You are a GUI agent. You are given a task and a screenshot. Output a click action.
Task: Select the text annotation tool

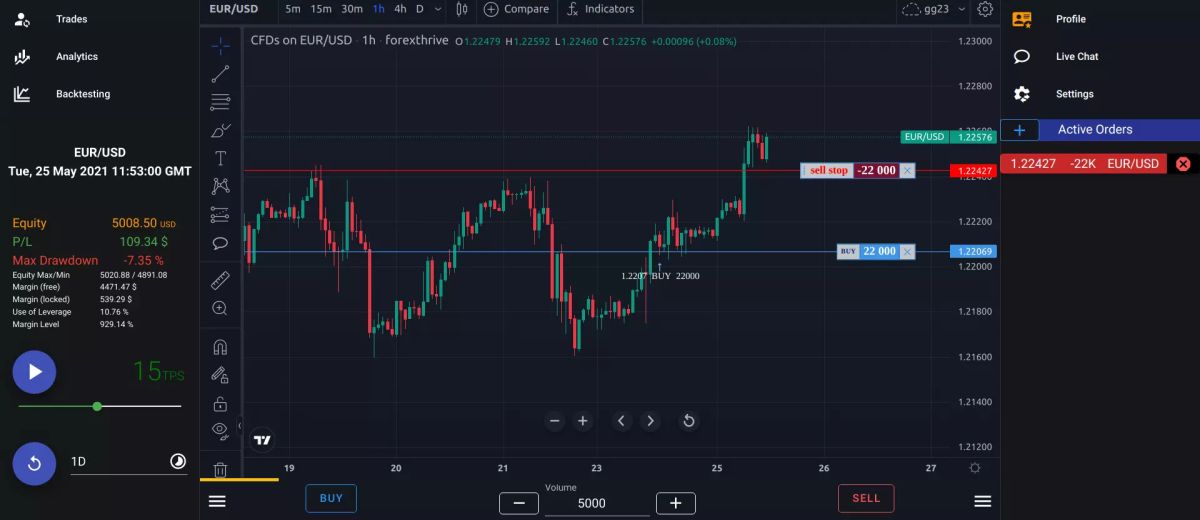click(220, 158)
